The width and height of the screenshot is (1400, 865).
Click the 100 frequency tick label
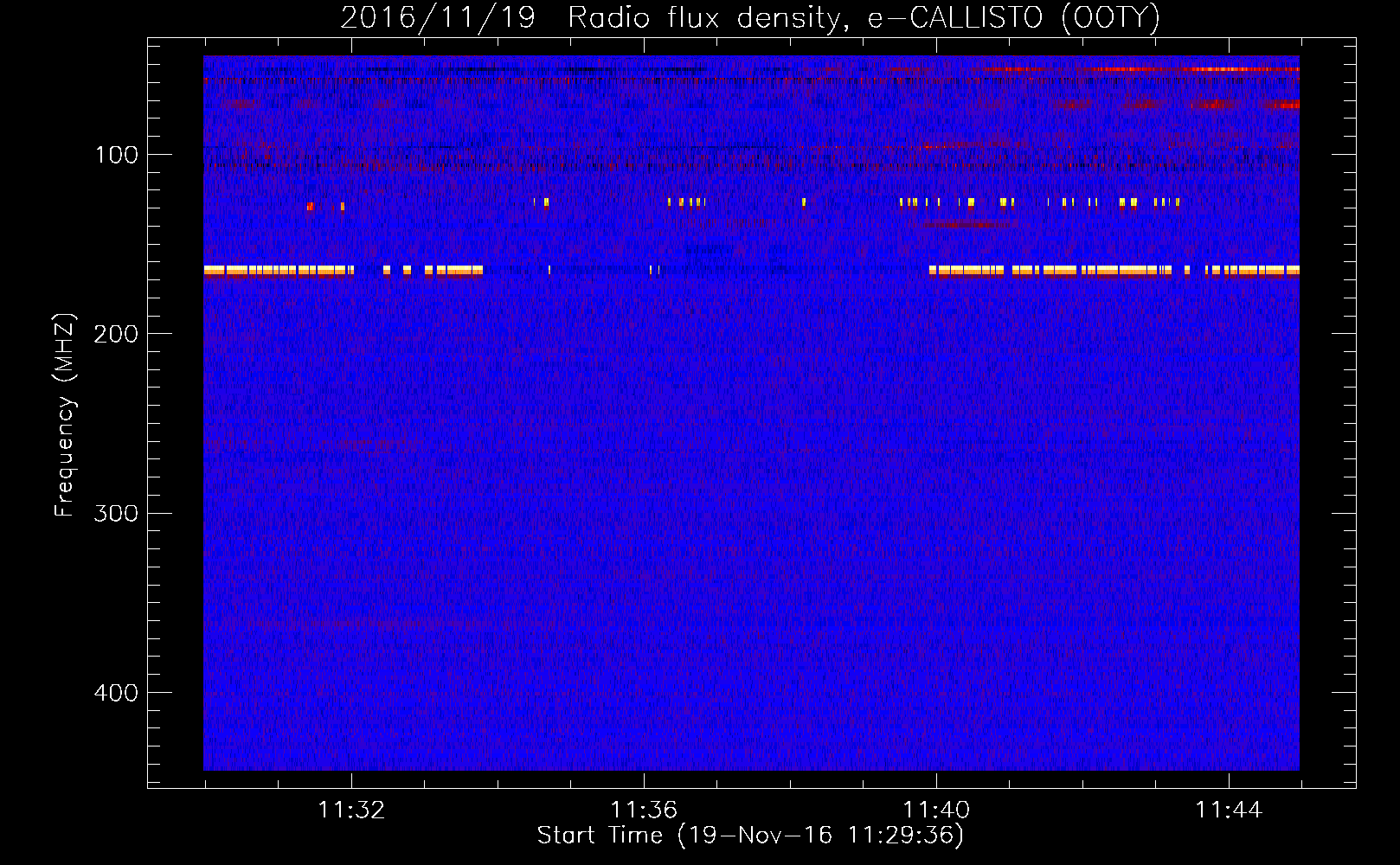117,155
